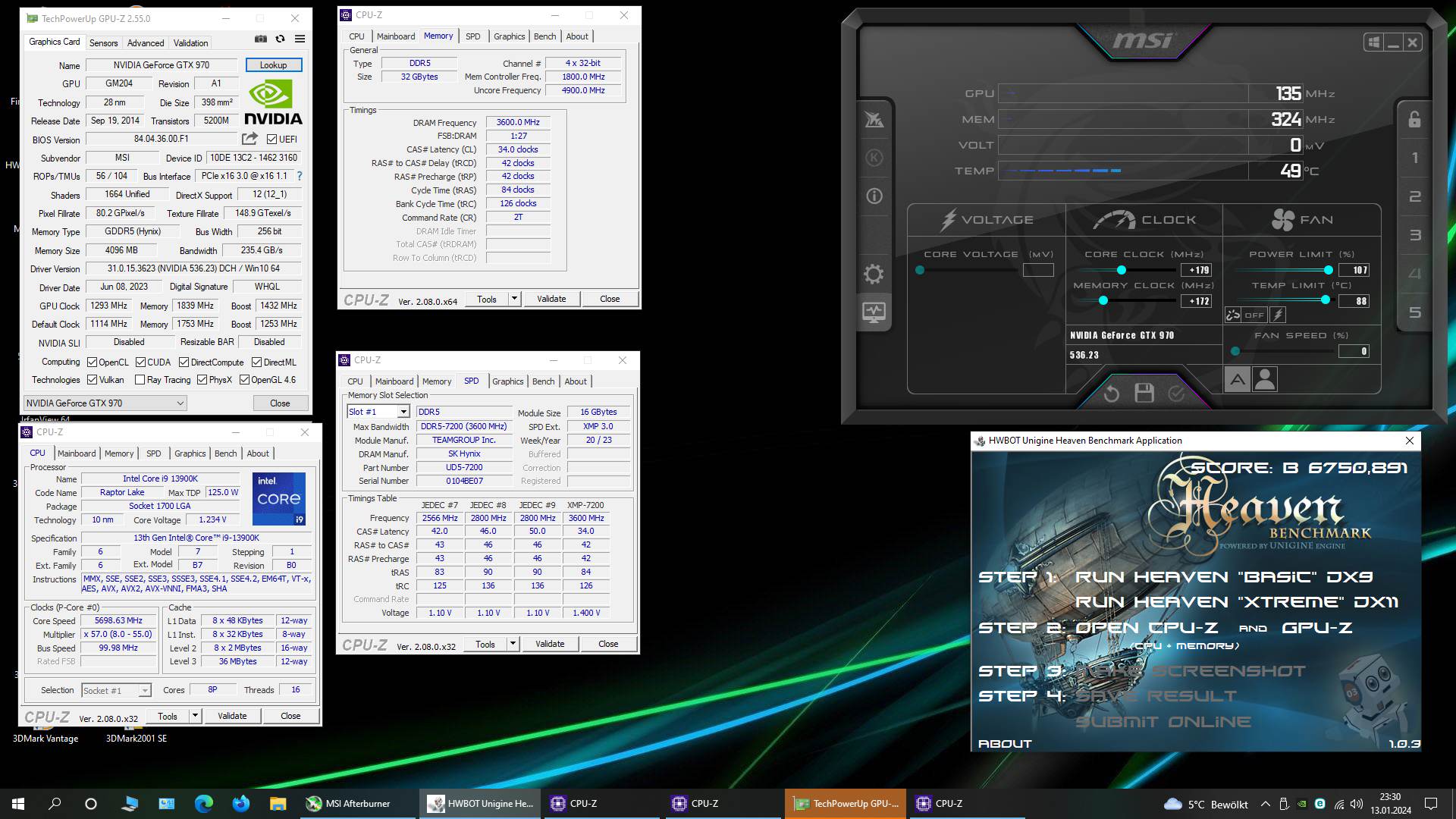Screen dimensions: 1456x819
Task: Click the Lookup button in GPU-Z
Action: pyautogui.click(x=273, y=65)
